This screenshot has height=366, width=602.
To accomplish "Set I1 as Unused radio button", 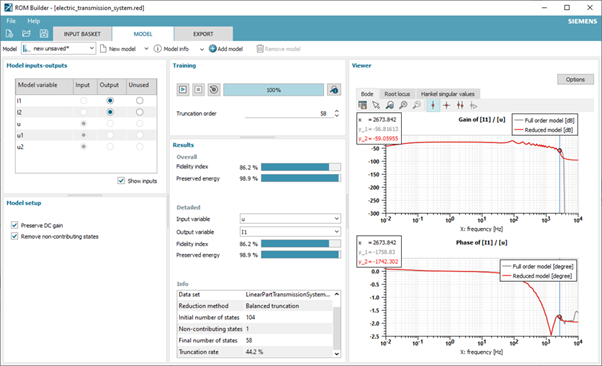I will pyautogui.click(x=139, y=100).
